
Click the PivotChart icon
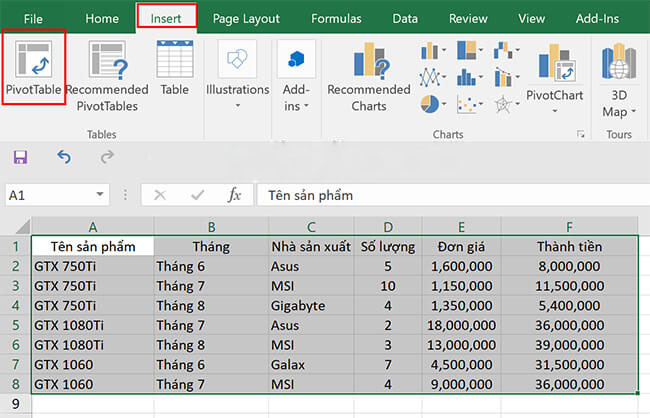[557, 62]
